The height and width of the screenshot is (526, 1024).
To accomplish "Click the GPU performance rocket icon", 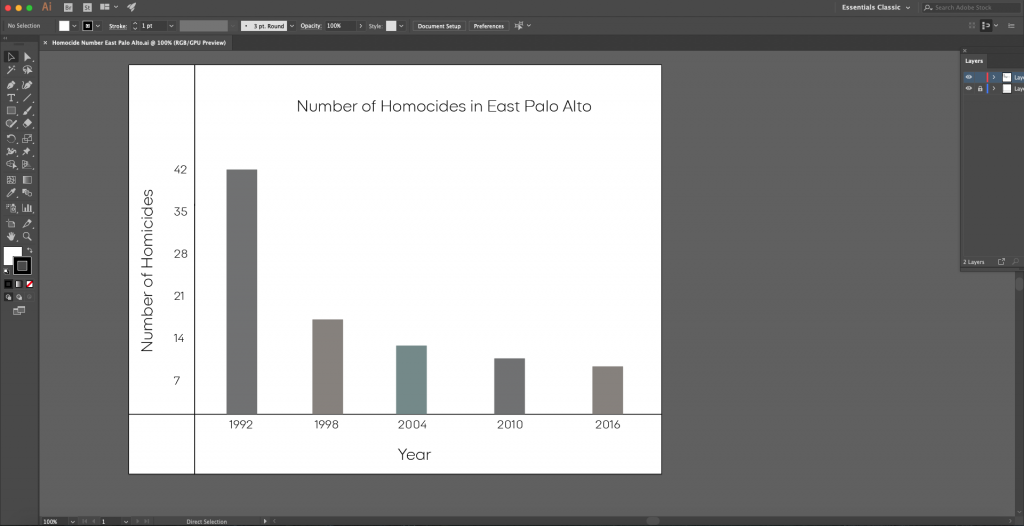I will 131,7.
